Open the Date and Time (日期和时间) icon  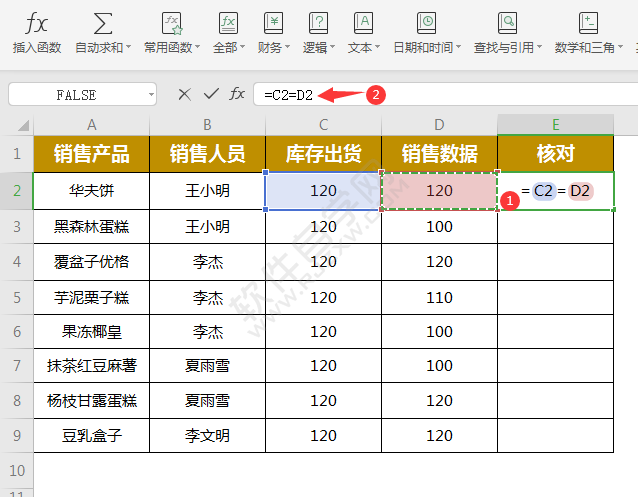tap(426, 23)
